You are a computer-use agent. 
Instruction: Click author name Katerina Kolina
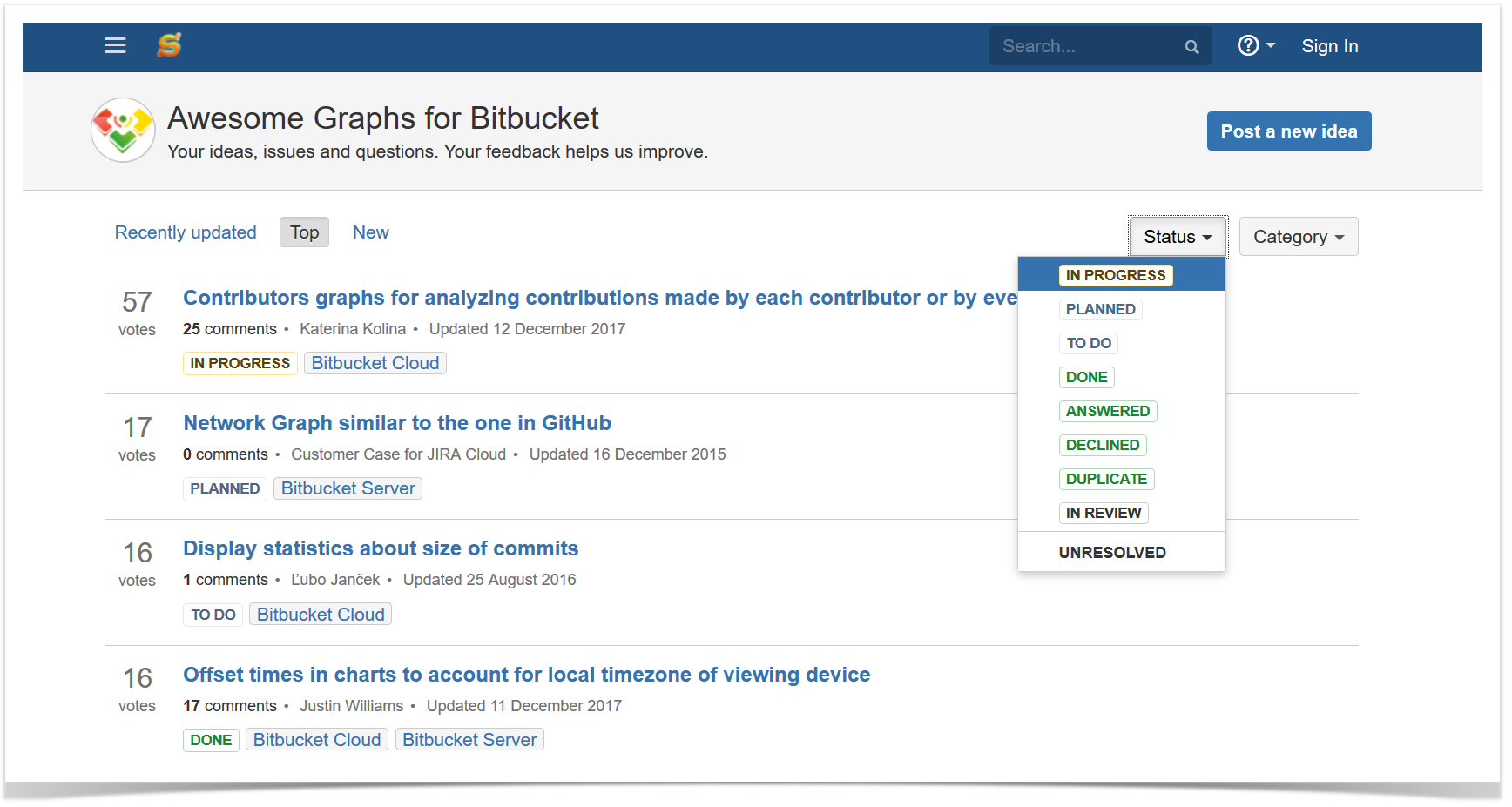(353, 329)
